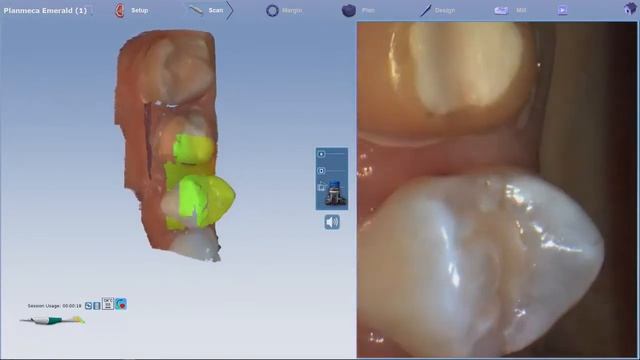The width and height of the screenshot is (640, 360).
Task: Click the refresh icon next to Session Usage
Action: [x=88, y=305]
